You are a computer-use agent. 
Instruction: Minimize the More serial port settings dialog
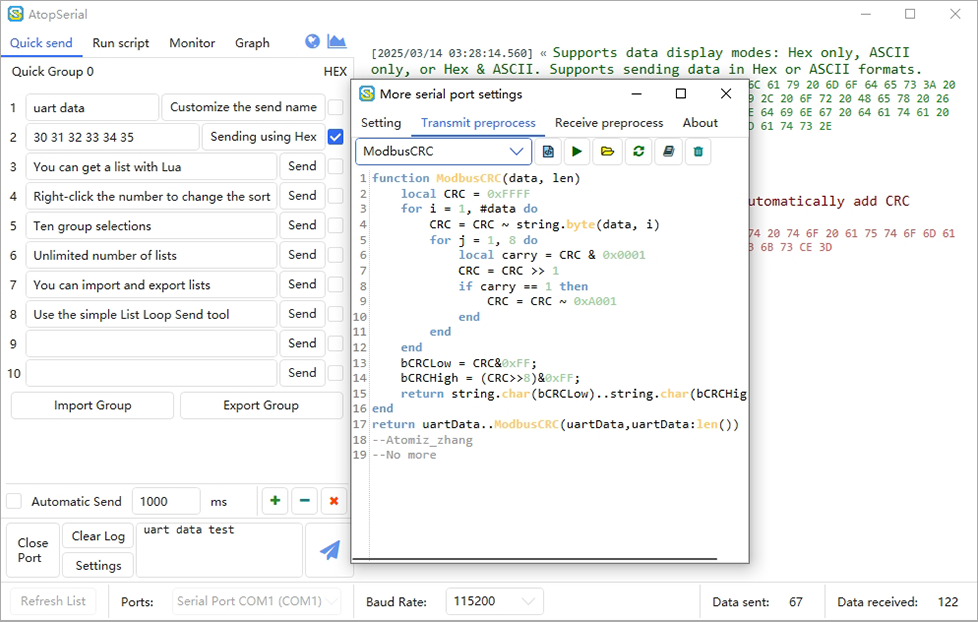coord(636,94)
